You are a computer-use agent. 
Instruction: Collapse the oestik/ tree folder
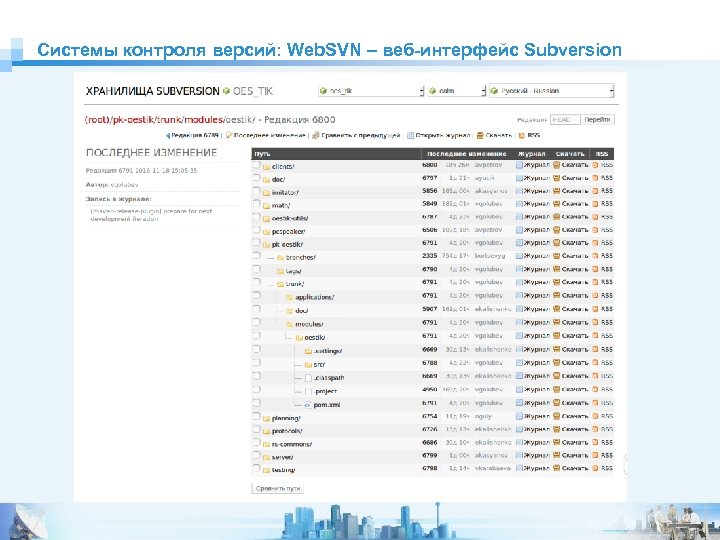click(x=299, y=338)
